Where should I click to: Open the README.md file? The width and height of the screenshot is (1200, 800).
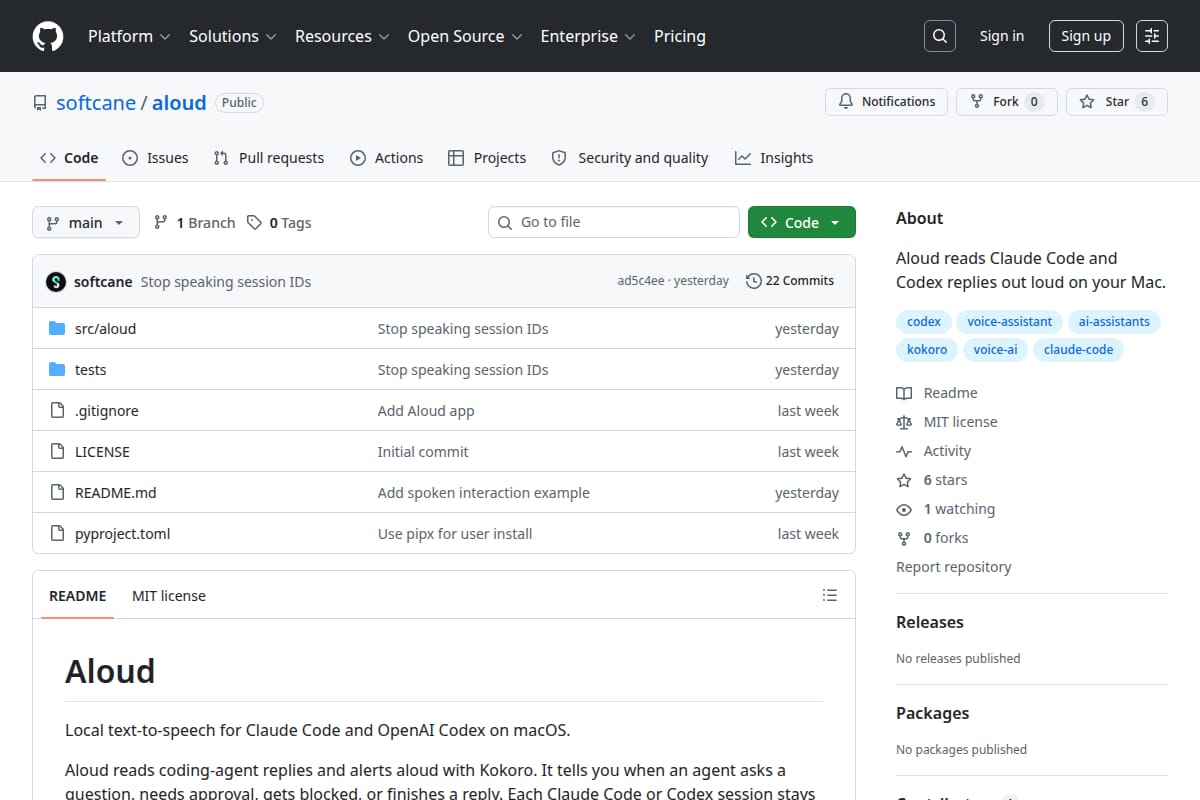(116, 492)
